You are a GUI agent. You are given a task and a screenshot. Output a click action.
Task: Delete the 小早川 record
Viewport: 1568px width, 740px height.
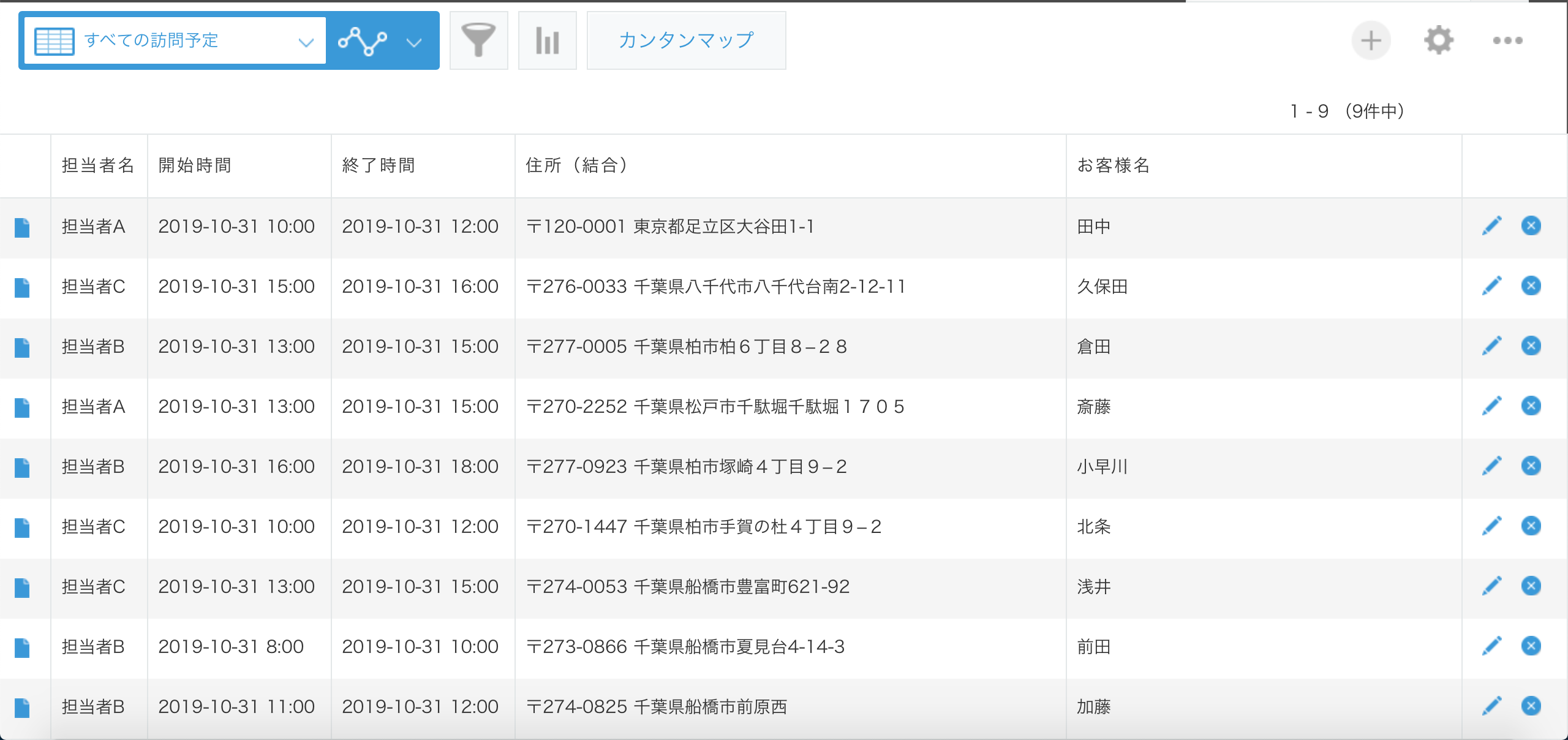[x=1531, y=466]
